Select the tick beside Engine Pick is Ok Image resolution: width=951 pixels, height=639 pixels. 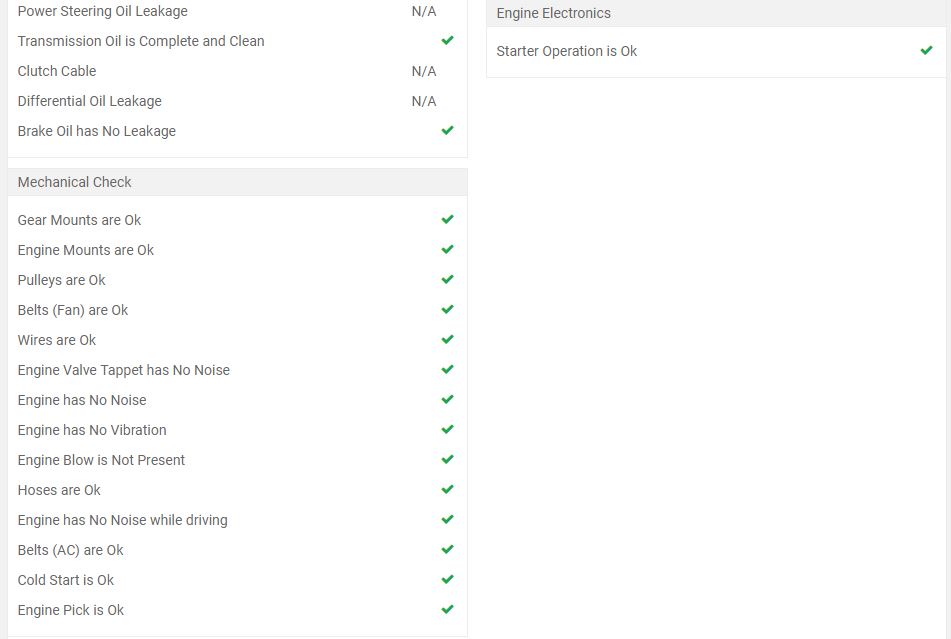(x=448, y=609)
